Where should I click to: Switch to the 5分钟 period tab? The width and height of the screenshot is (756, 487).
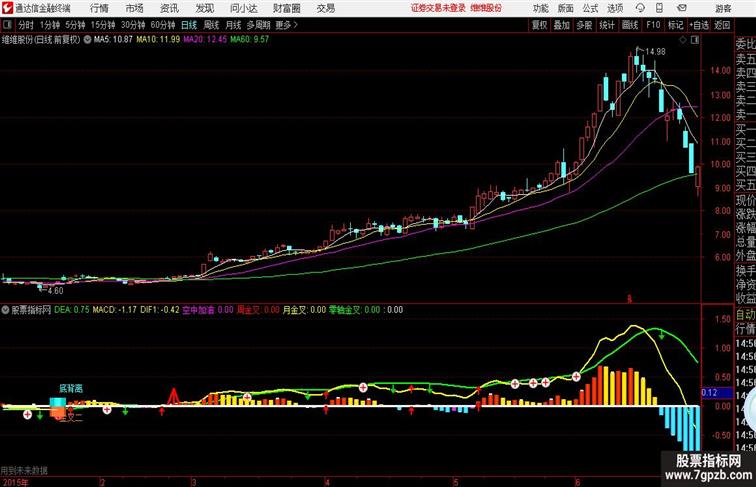pyautogui.click(x=75, y=25)
